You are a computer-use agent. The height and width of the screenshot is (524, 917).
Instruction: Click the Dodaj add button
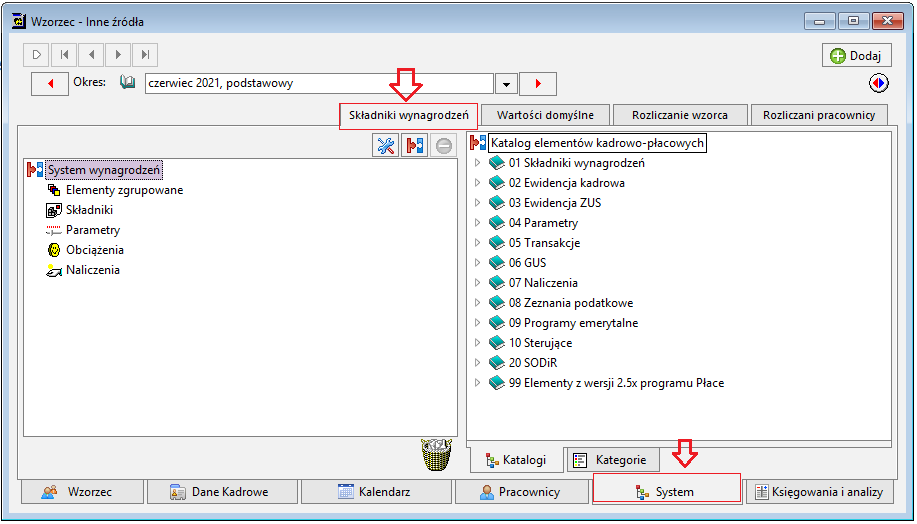857,56
